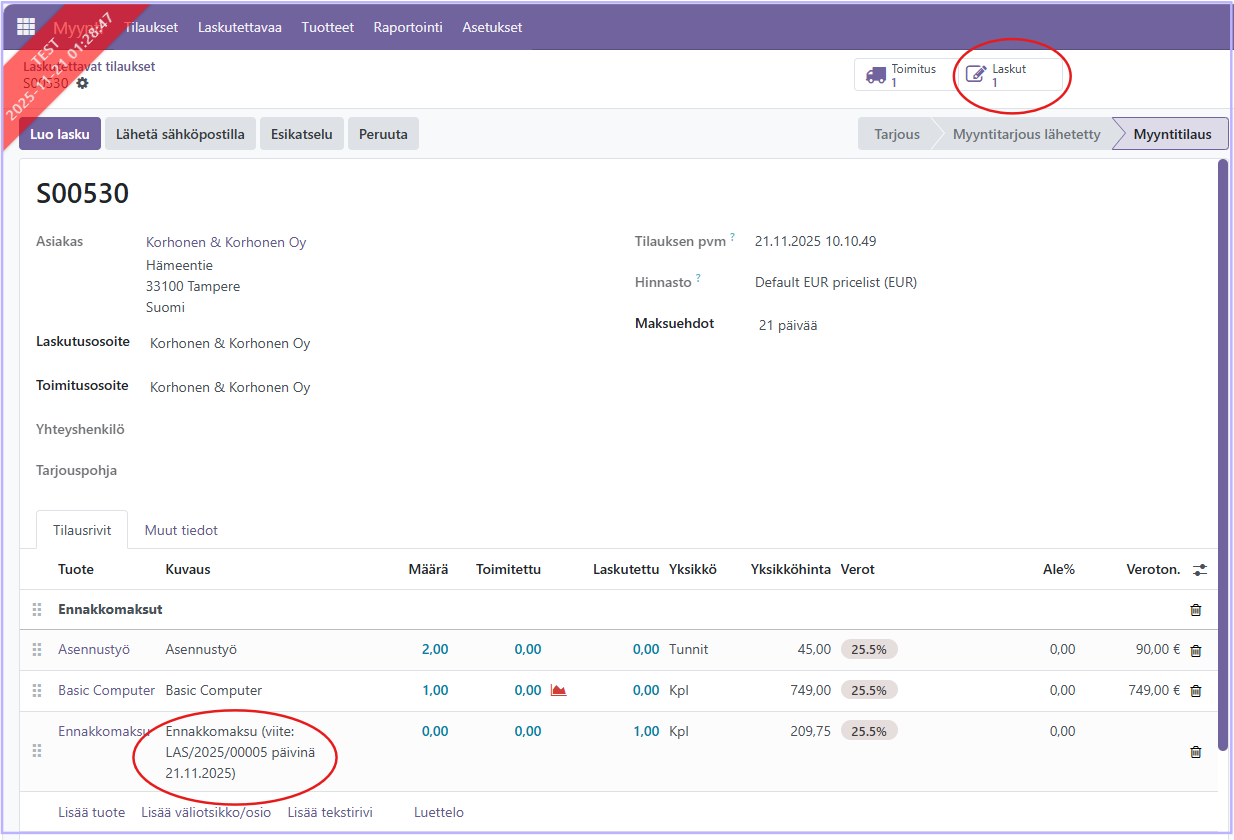Click the gear icon next to S00530
The width and height of the screenshot is (1234, 840).
click(x=82, y=83)
